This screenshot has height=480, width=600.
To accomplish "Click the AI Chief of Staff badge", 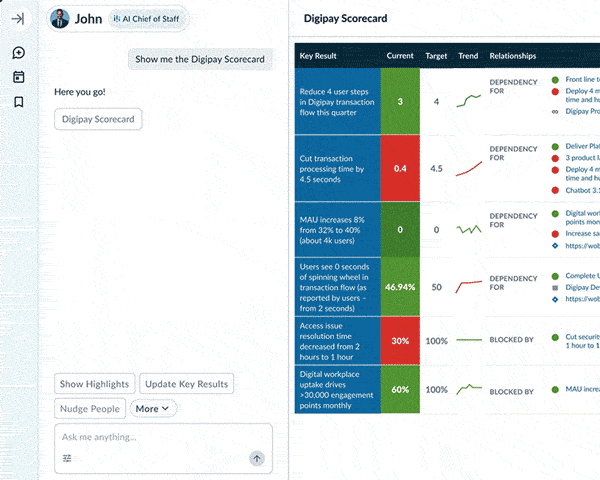I will 146,19.
